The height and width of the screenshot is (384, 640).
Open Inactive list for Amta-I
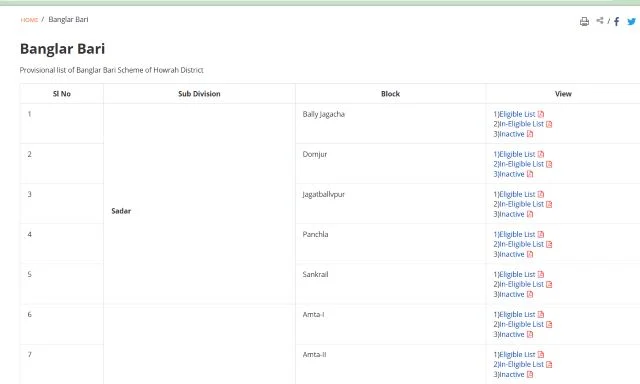click(511, 334)
